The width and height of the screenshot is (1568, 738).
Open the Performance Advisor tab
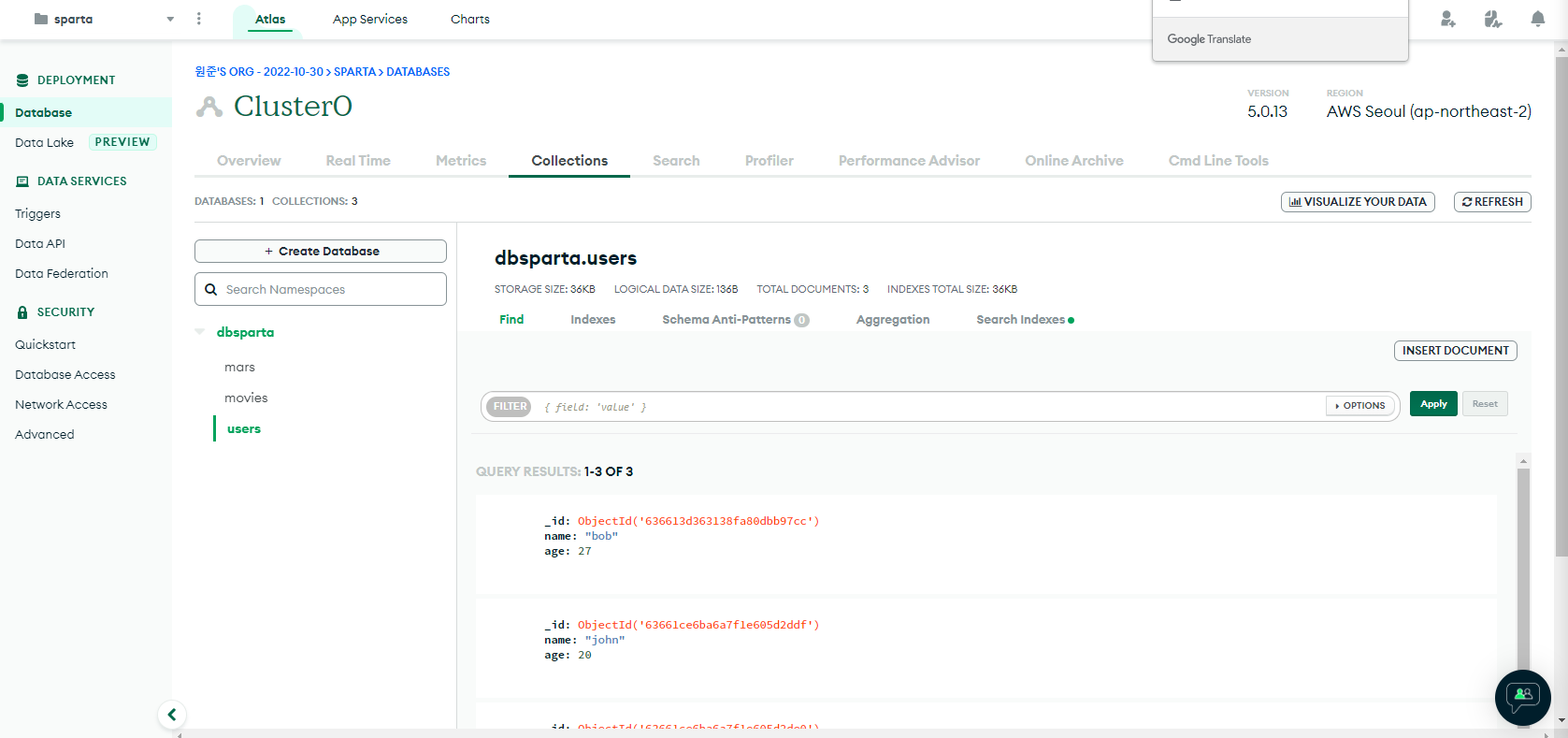(x=909, y=161)
